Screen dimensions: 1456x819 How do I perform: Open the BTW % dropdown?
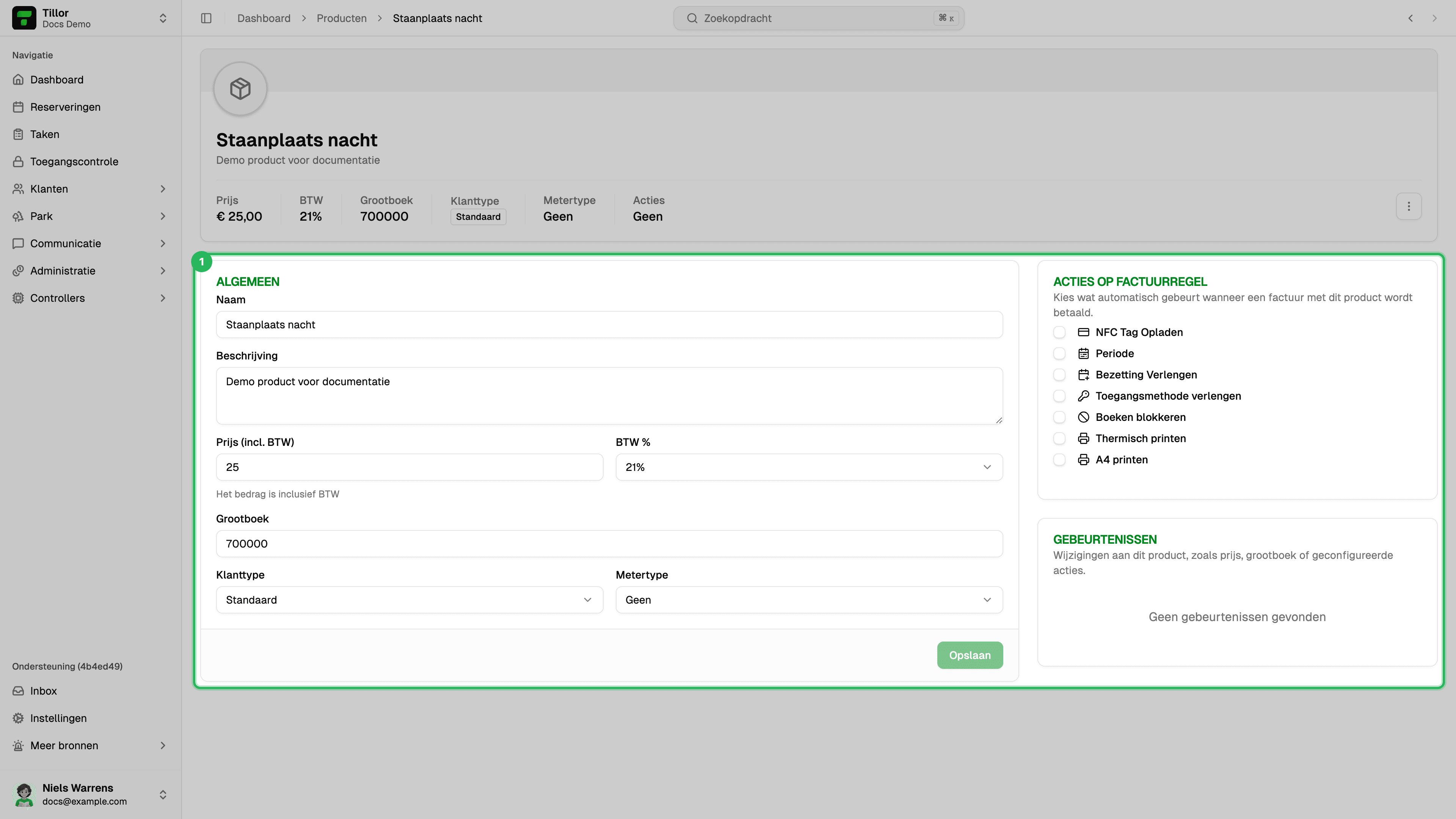[809, 468]
